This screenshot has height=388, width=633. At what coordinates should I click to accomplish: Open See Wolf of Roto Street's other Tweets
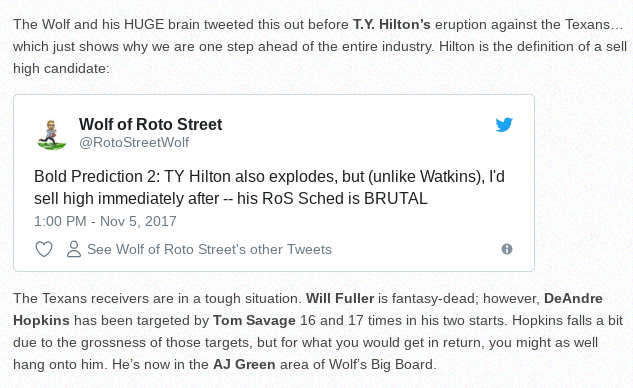click(x=209, y=250)
